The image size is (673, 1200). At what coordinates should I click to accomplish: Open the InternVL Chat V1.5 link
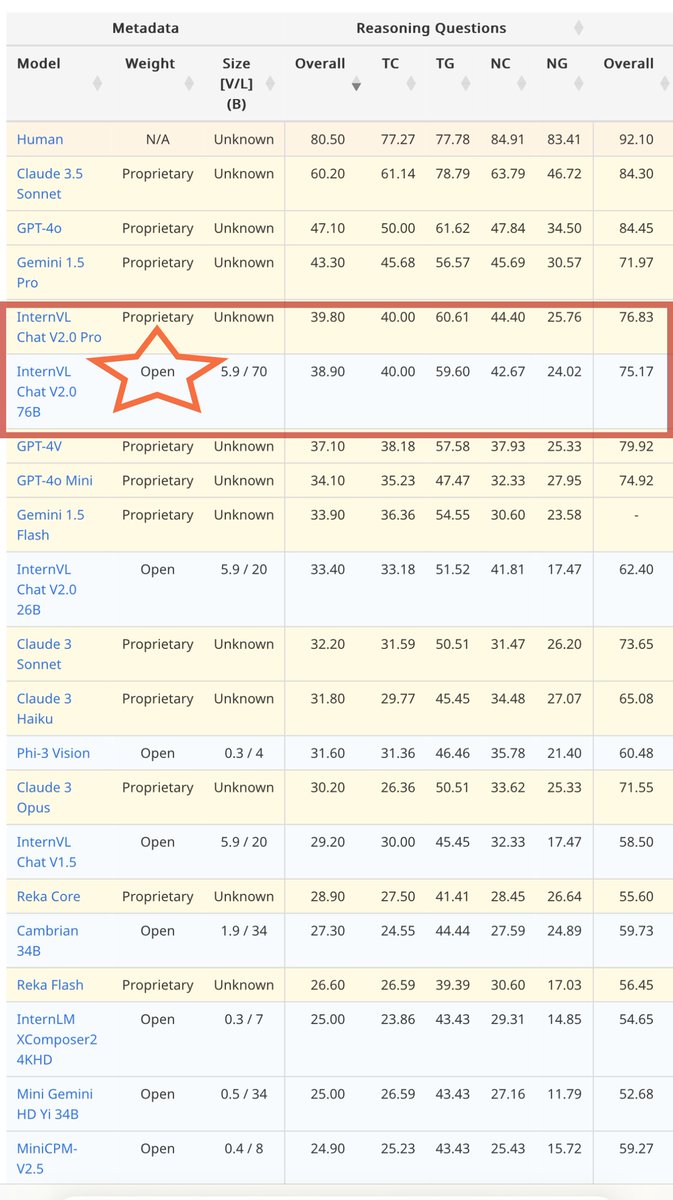pos(47,852)
